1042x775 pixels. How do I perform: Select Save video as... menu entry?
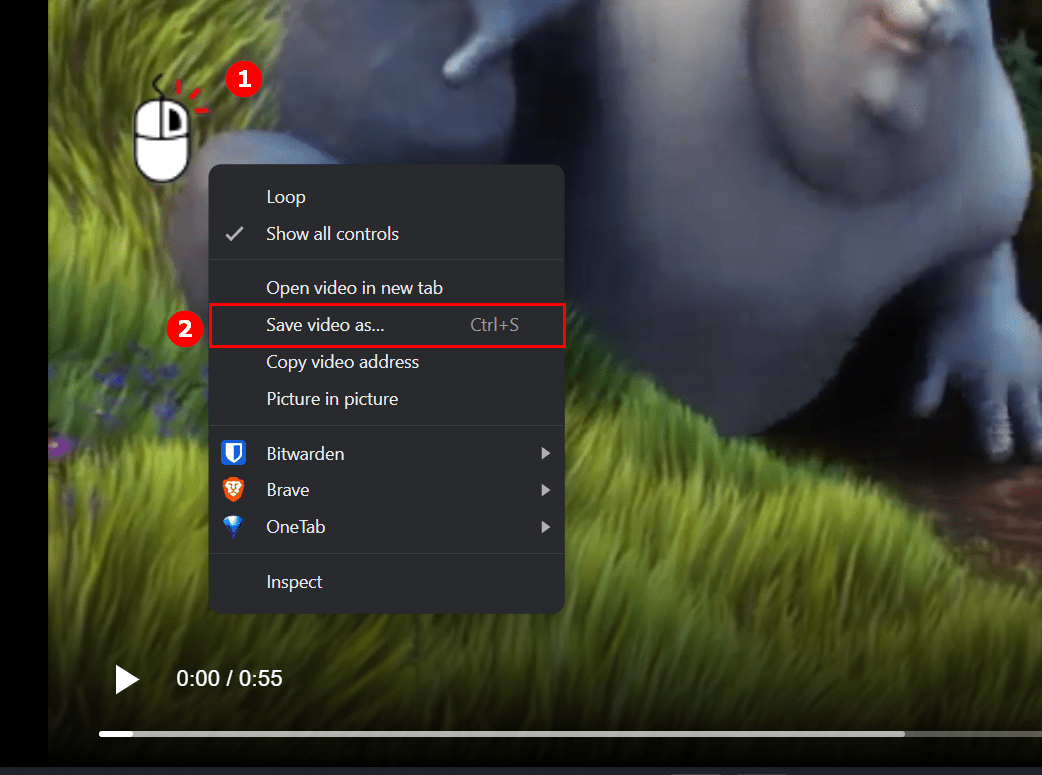387,325
